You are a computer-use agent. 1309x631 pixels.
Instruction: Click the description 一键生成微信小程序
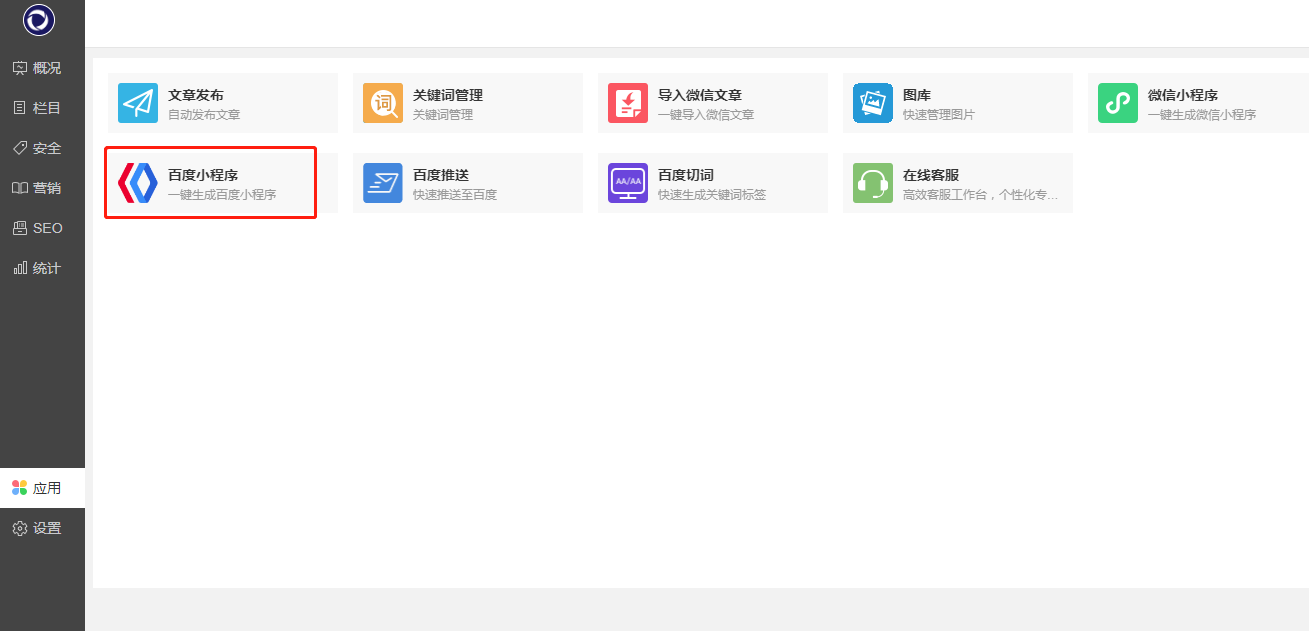click(1202, 115)
